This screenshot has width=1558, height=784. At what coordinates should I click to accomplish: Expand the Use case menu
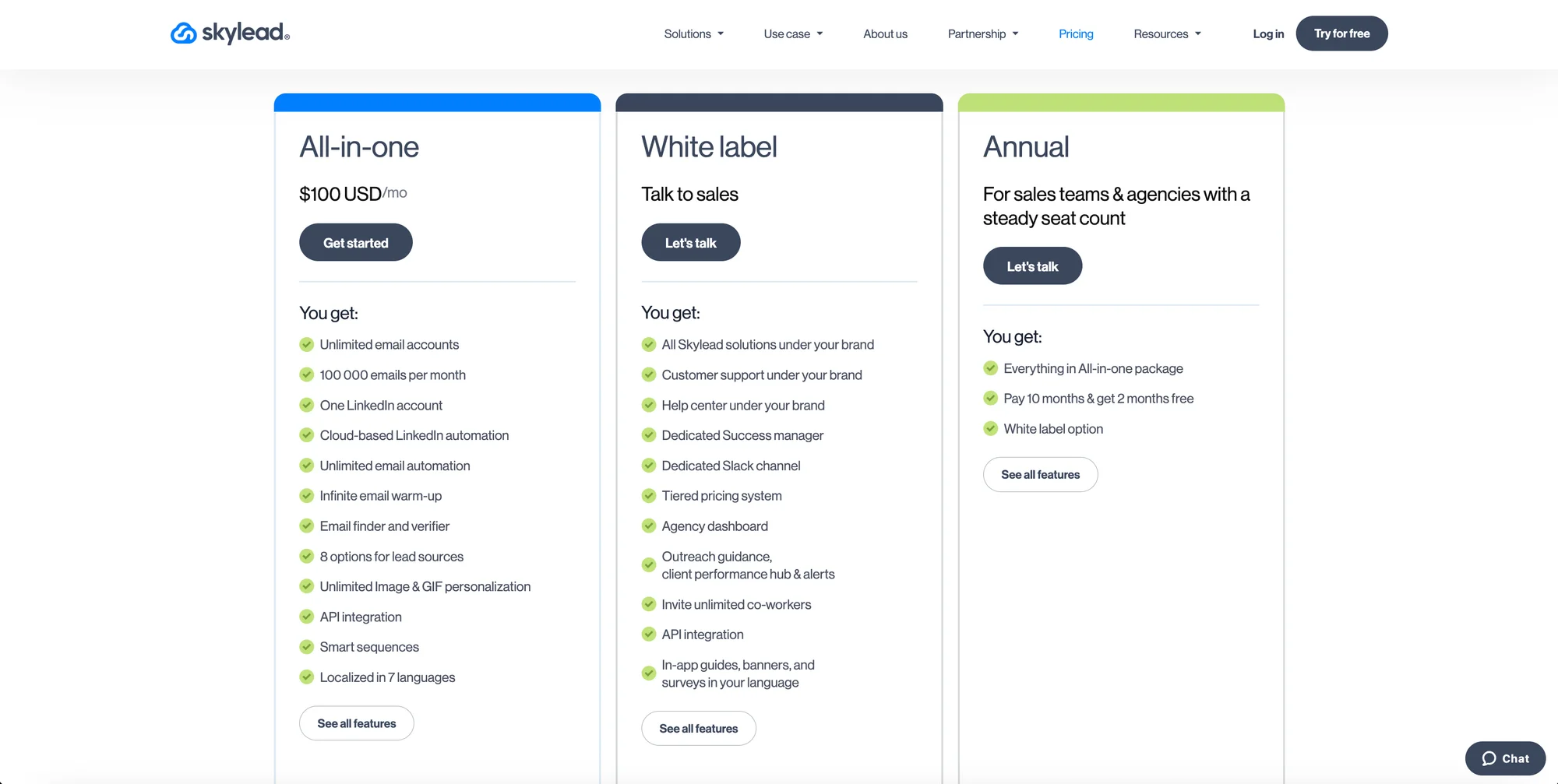793,33
